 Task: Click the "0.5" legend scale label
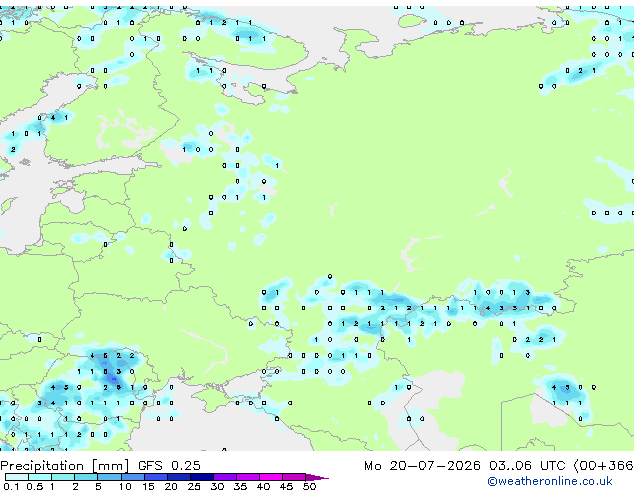[34, 486]
